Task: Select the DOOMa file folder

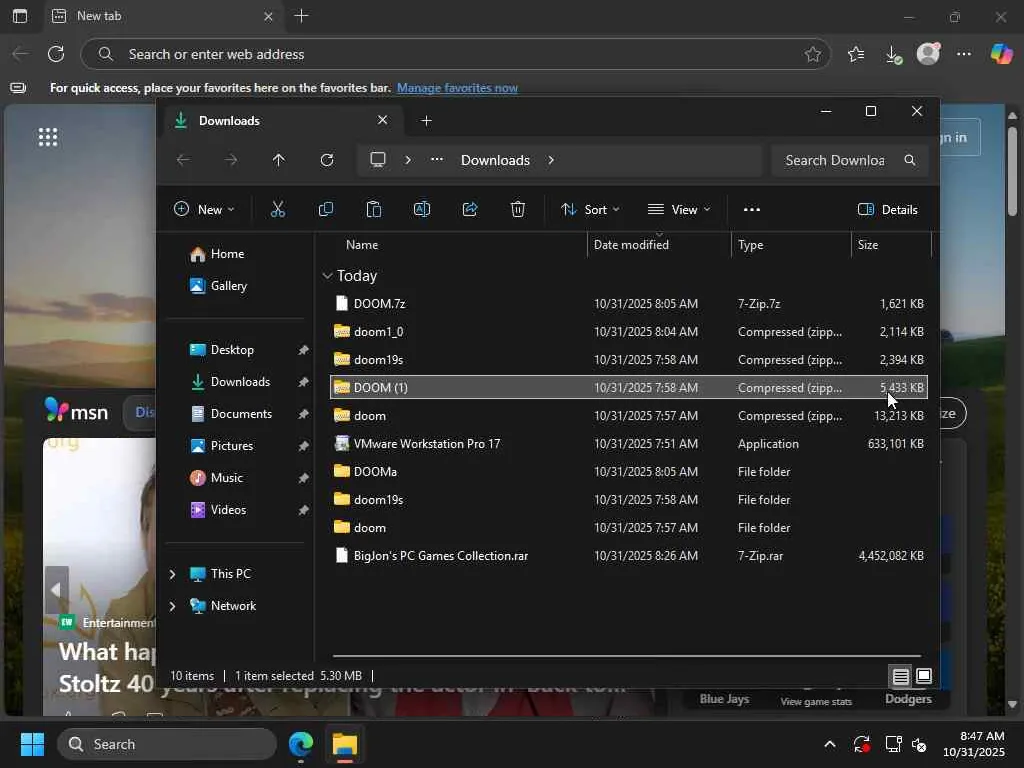Action: 629,472
